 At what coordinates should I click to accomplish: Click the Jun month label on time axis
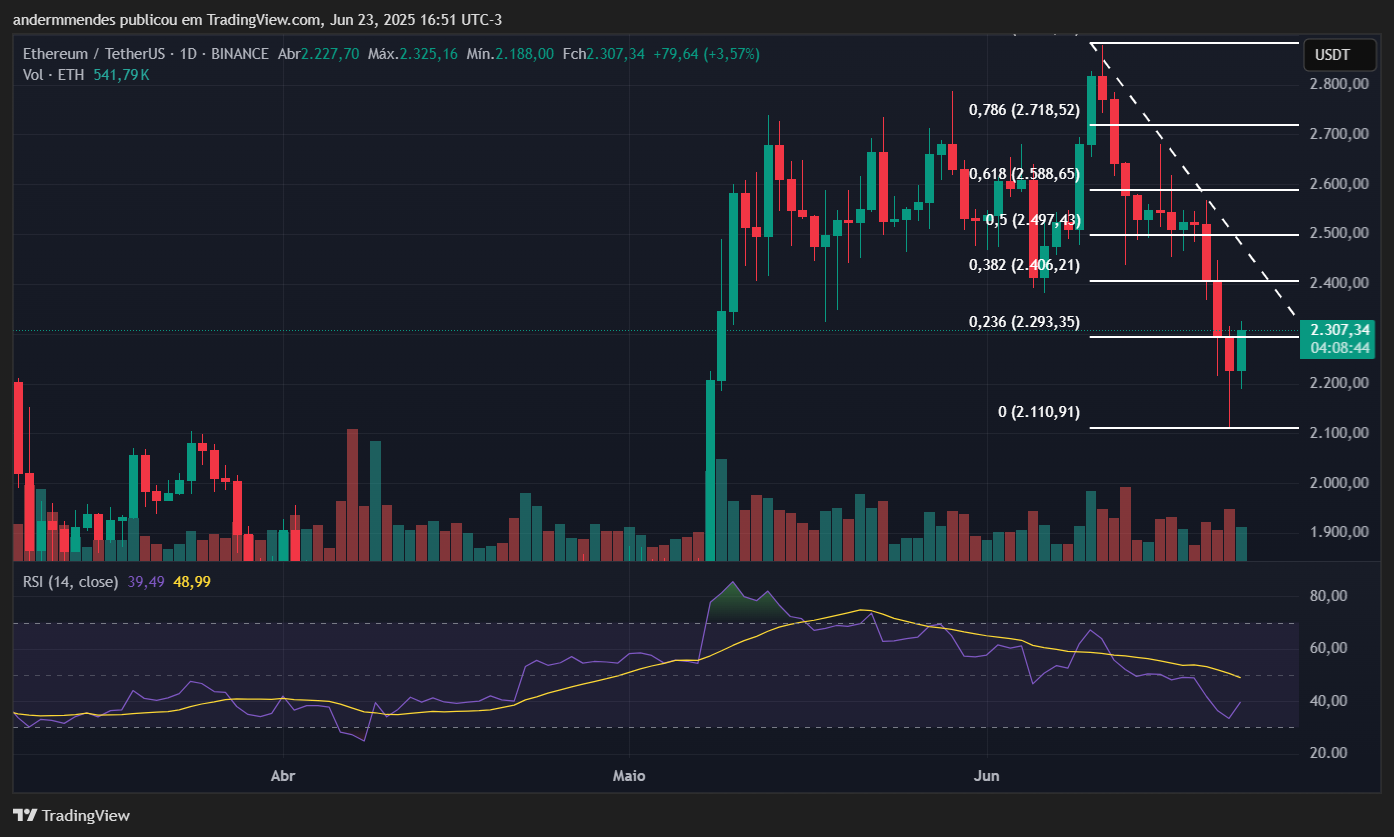(x=987, y=775)
